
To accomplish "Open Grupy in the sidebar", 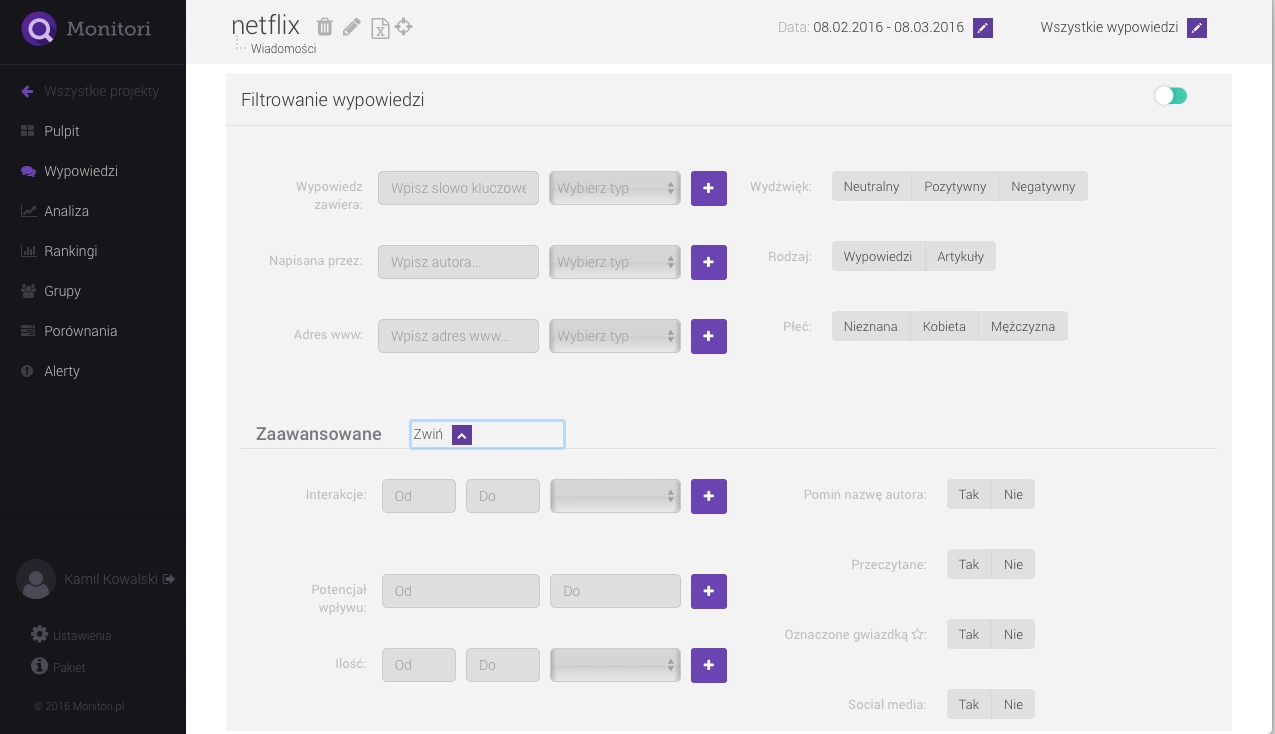I will coord(50,291).
